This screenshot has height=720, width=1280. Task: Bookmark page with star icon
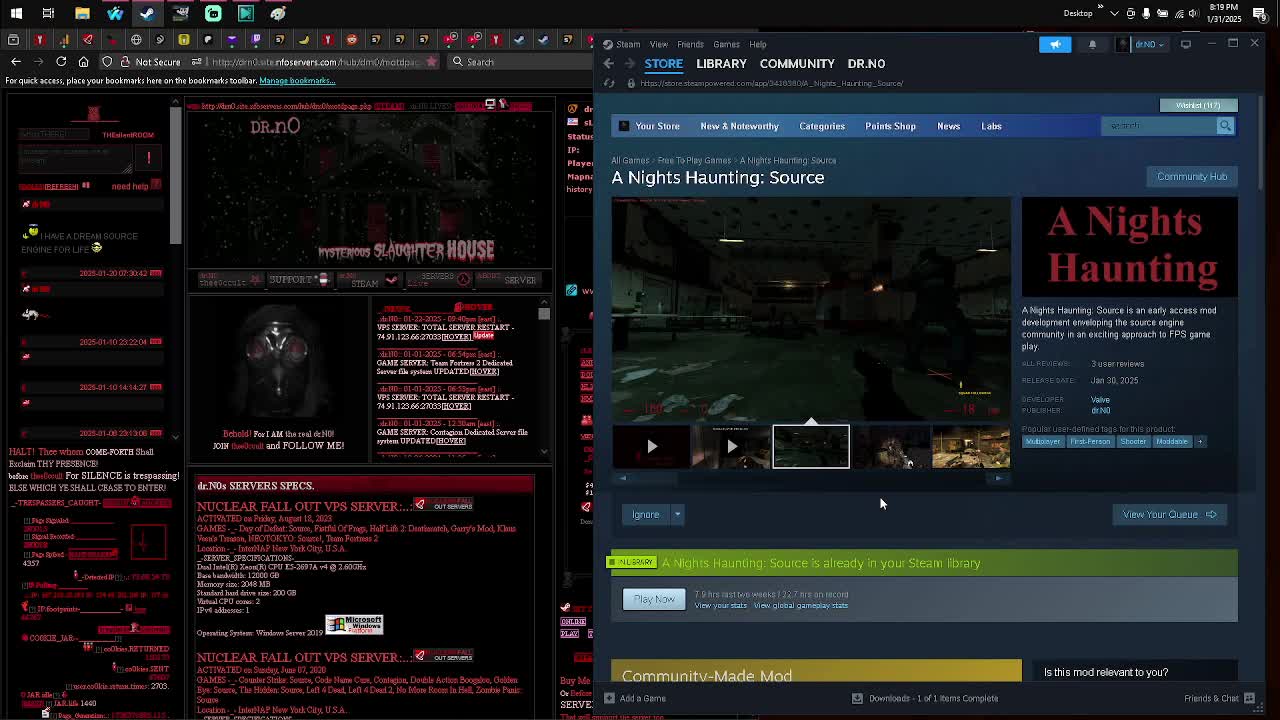(x=431, y=62)
